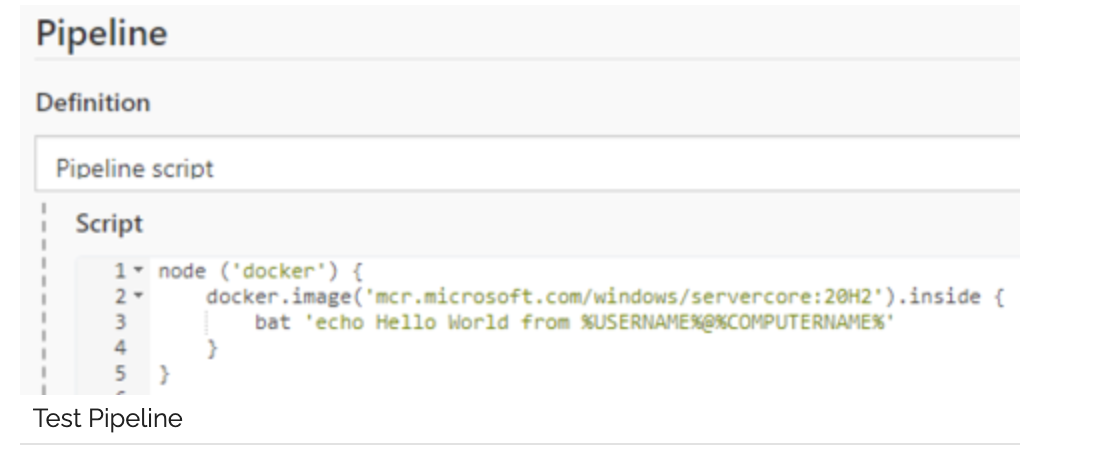Click line number 4 in the gutter
Image resolution: width=1098 pixels, height=462 pixels.
(x=119, y=348)
